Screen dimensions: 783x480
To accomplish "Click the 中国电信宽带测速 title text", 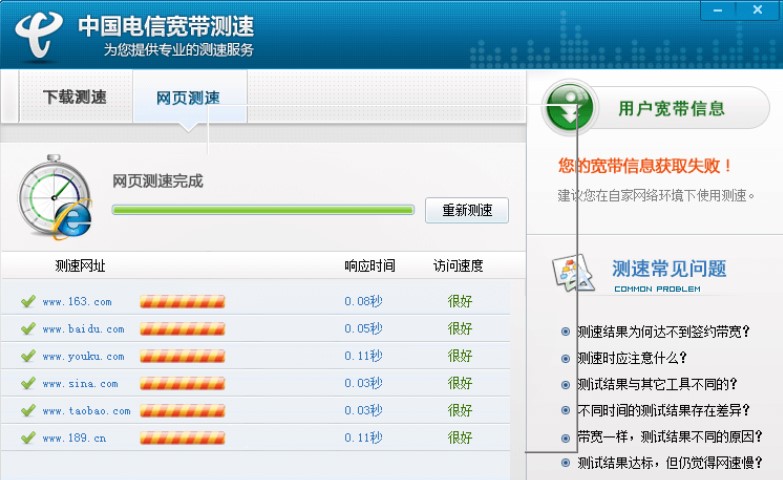I will [166, 26].
